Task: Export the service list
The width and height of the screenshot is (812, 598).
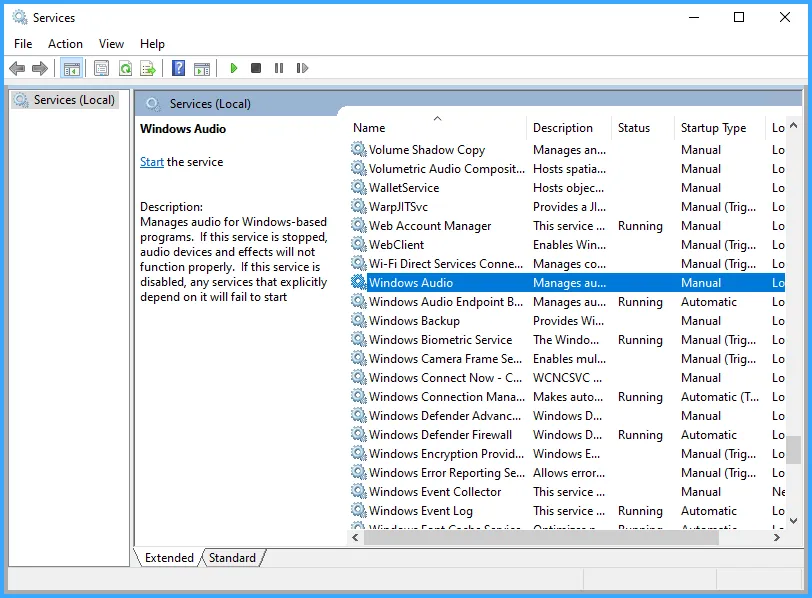Action: [x=148, y=68]
